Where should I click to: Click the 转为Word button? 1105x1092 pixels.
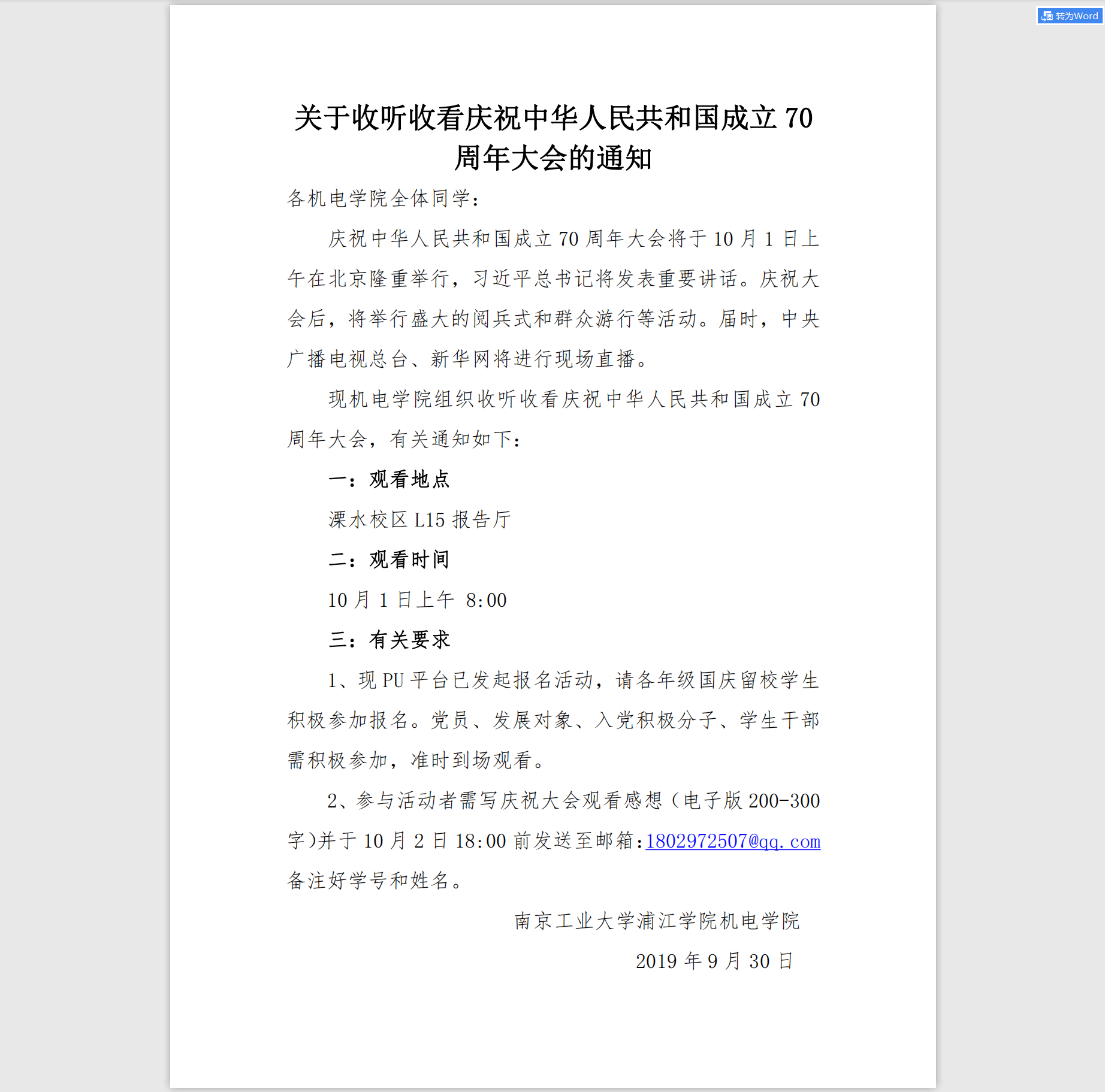point(1070,16)
